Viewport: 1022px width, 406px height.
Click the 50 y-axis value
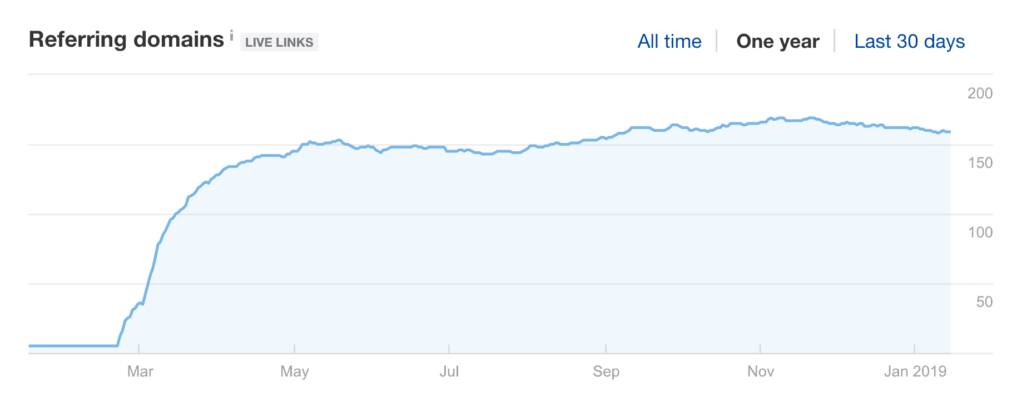tap(983, 302)
